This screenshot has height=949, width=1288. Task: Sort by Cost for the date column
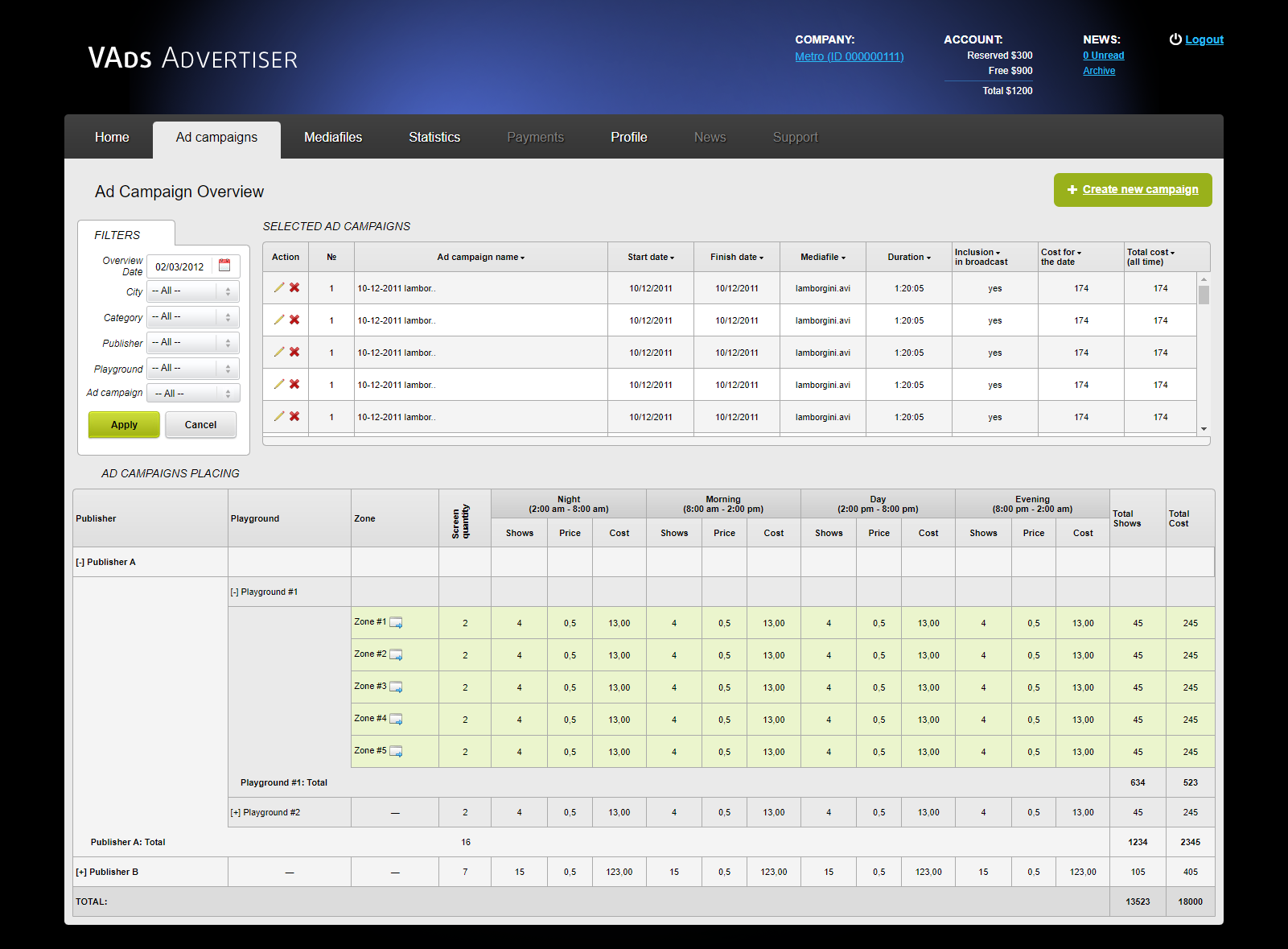click(1061, 257)
